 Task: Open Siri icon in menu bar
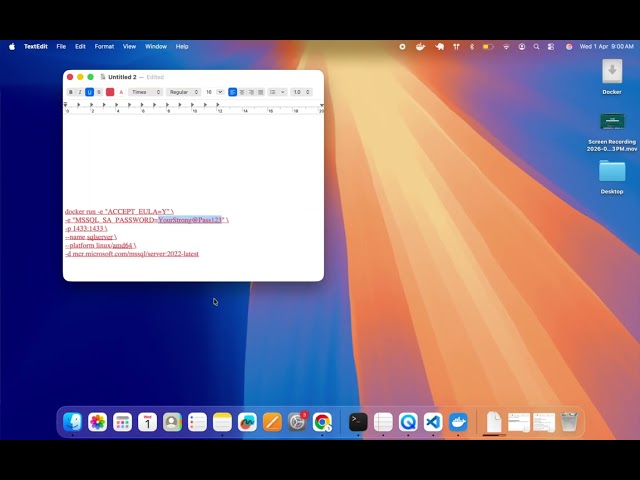569,47
